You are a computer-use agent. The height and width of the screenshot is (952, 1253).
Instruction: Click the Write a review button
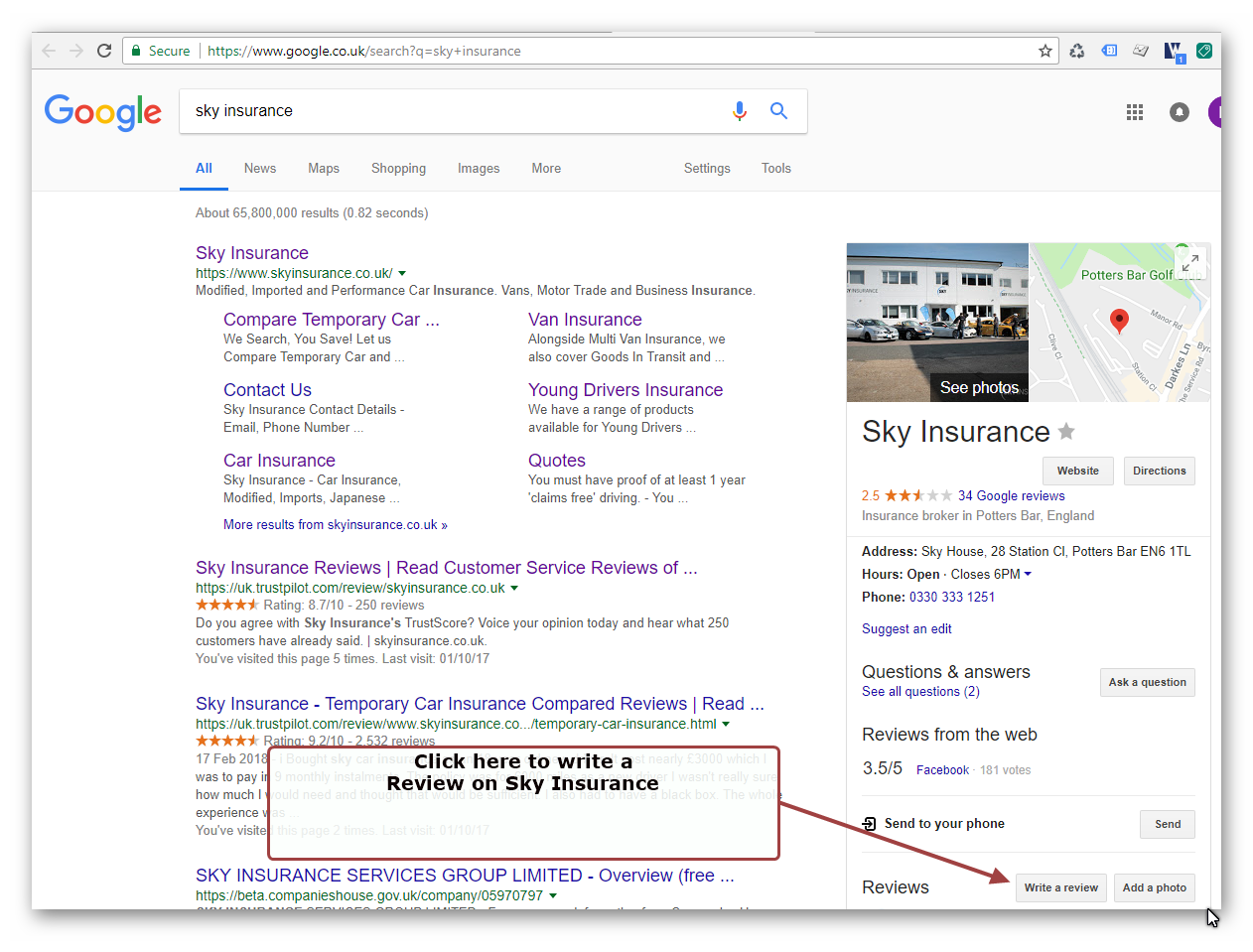[x=1061, y=887]
